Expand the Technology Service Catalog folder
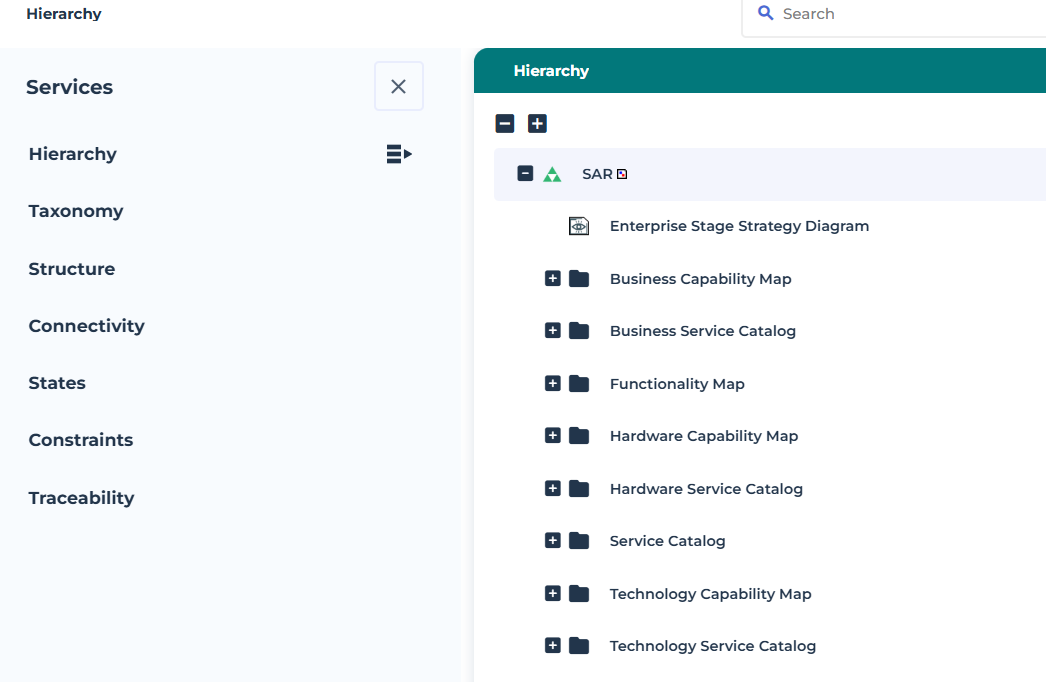1046x682 pixels. pyautogui.click(x=552, y=646)
